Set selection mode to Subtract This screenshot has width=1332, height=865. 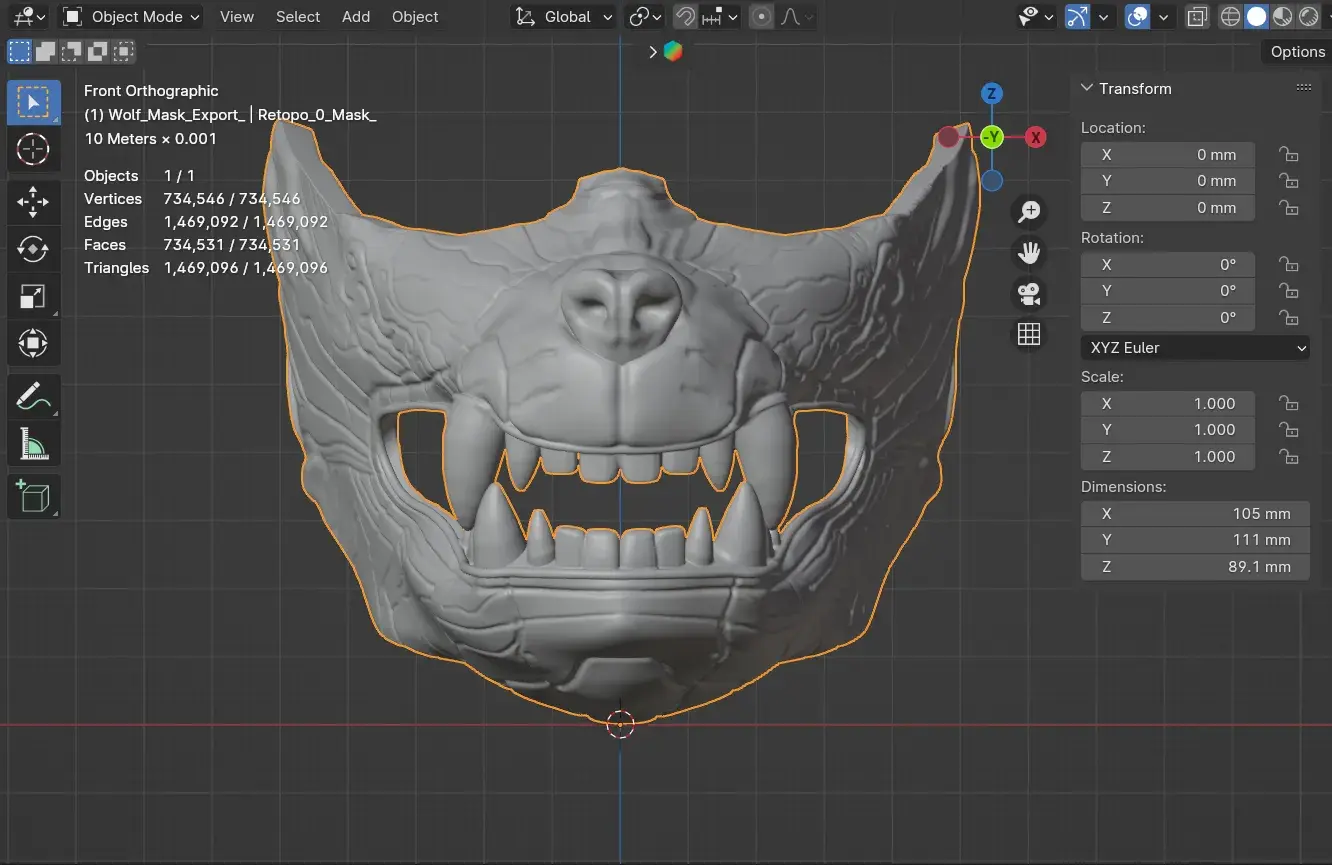click(x=71, y=51)
